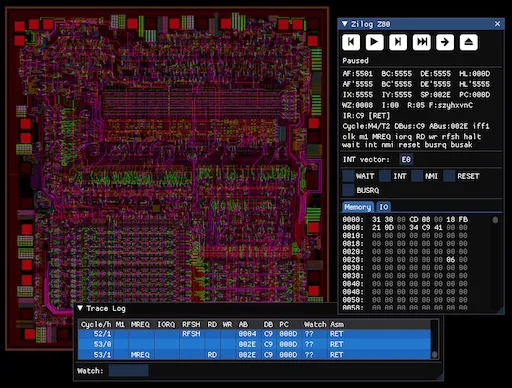Image resolution: width=512 pixels, height=388 pixels.
Task: Click the Cycle:M4/T2 status text
Action: [x=366, y=126]
